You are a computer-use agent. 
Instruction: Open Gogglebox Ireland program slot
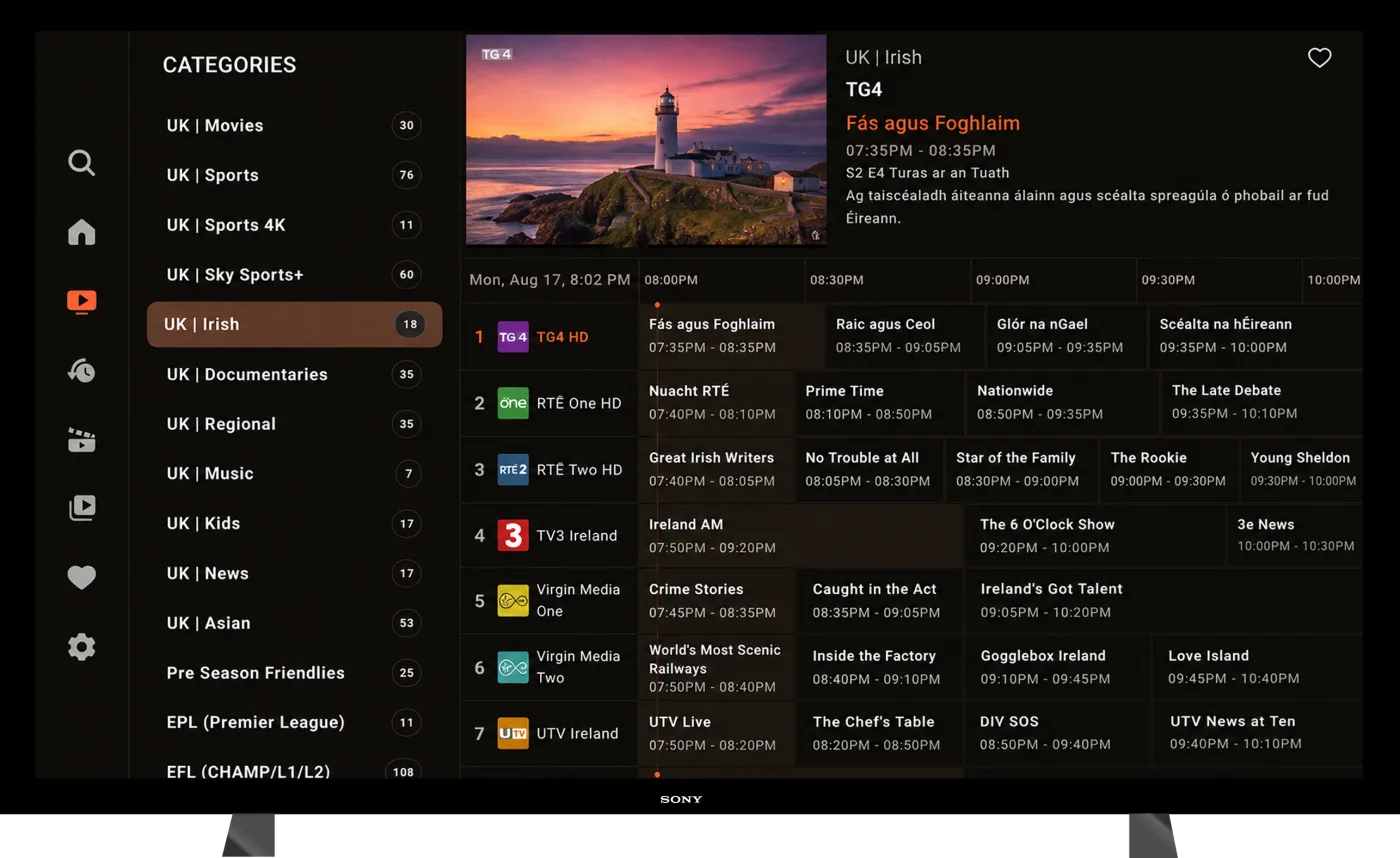[1058, 667]
